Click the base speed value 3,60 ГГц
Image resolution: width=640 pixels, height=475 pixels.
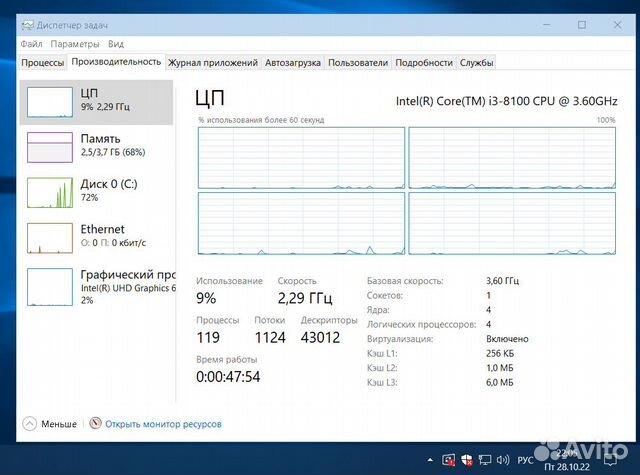[x=502, y=281]
